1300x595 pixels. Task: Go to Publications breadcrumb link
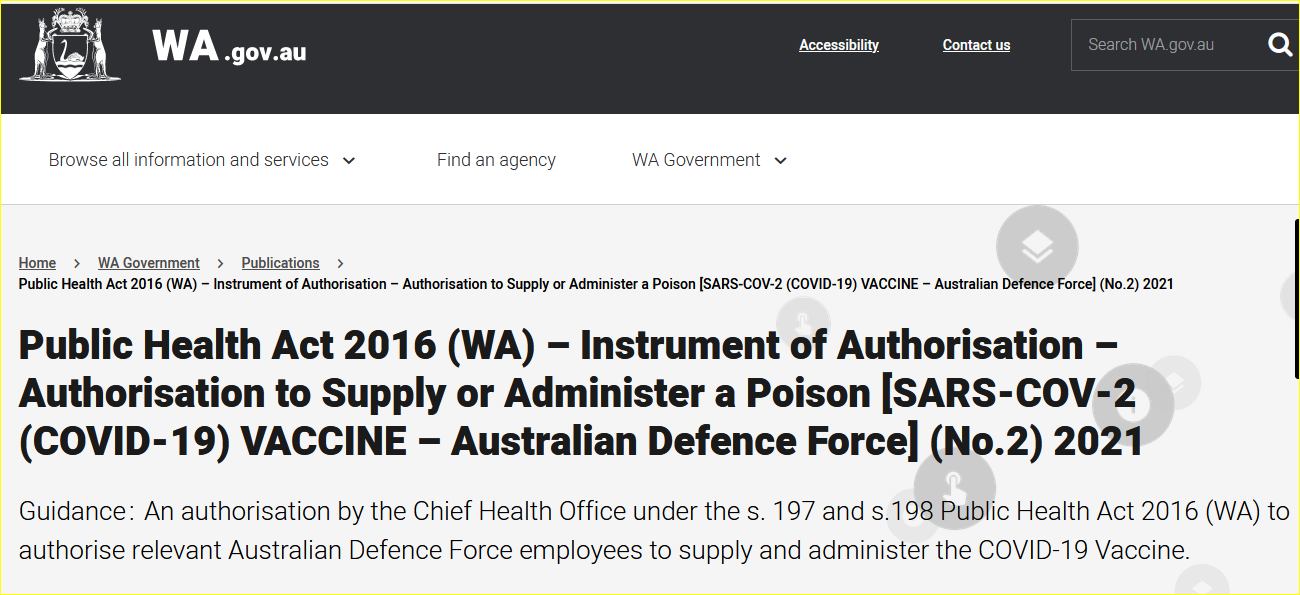coord(280,263)
